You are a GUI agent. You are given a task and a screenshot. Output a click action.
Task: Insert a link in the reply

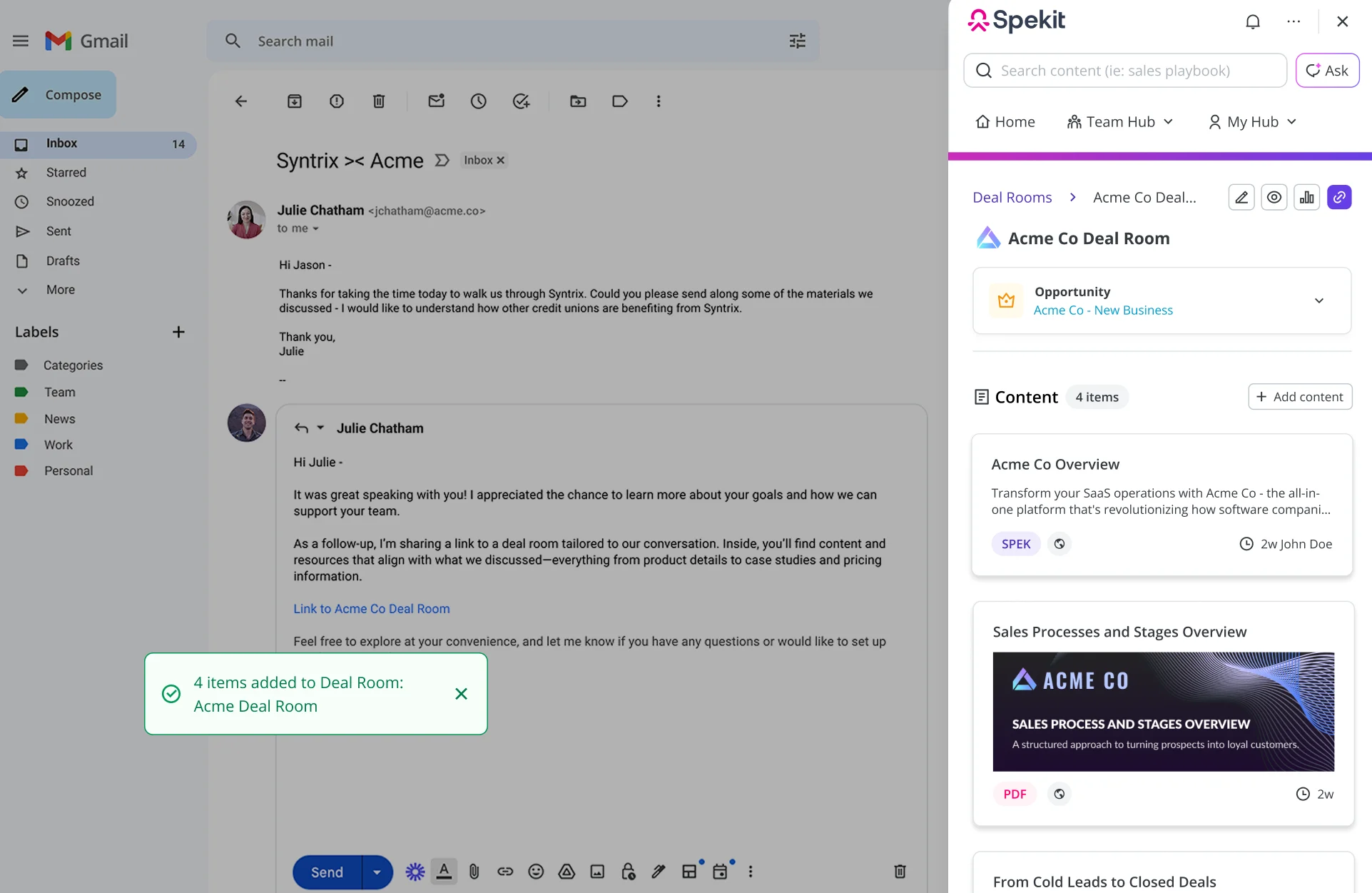505,872
